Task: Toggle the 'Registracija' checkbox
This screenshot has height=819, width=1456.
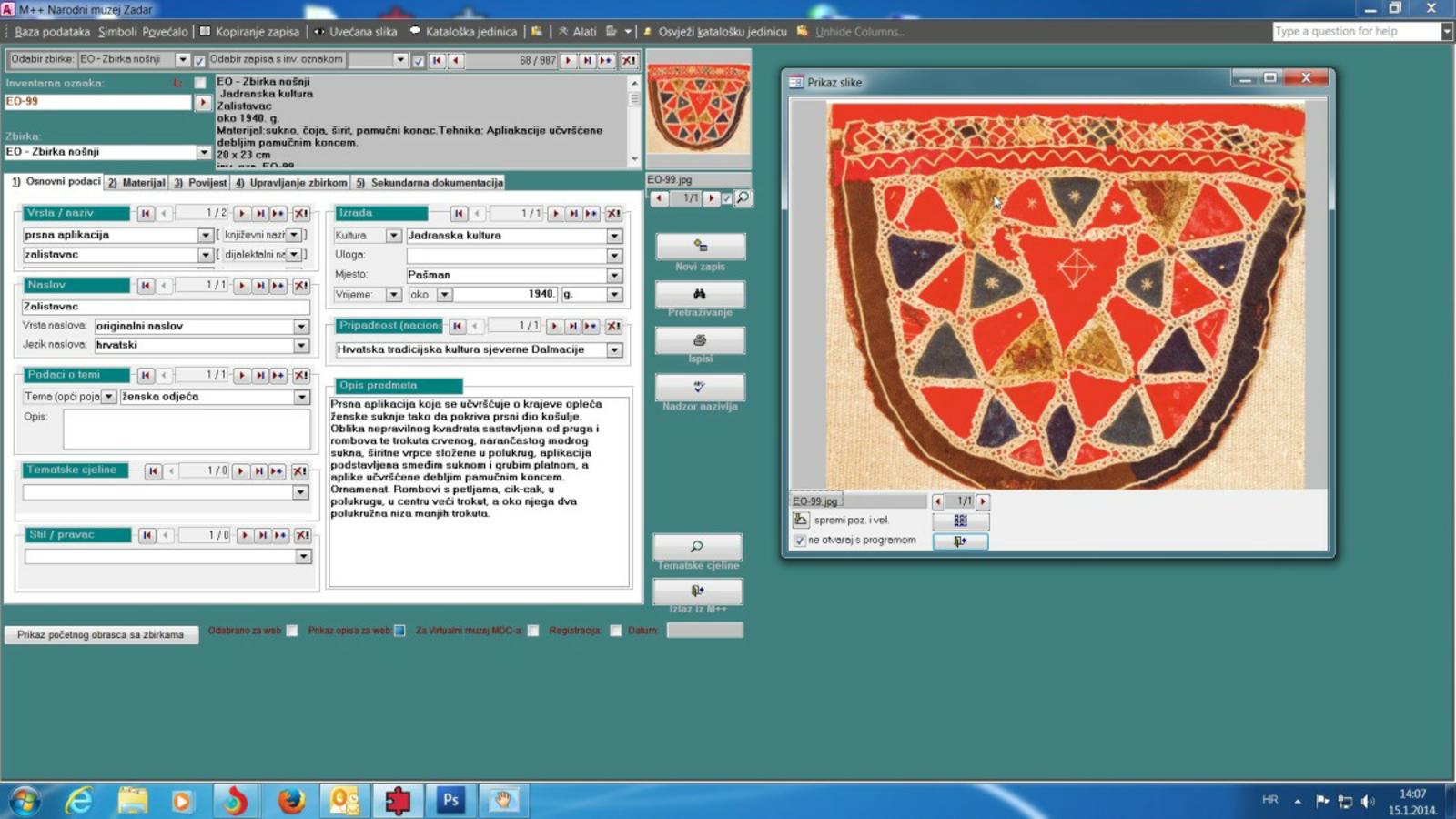Action: pyautogui.click(x=616, y=631)
